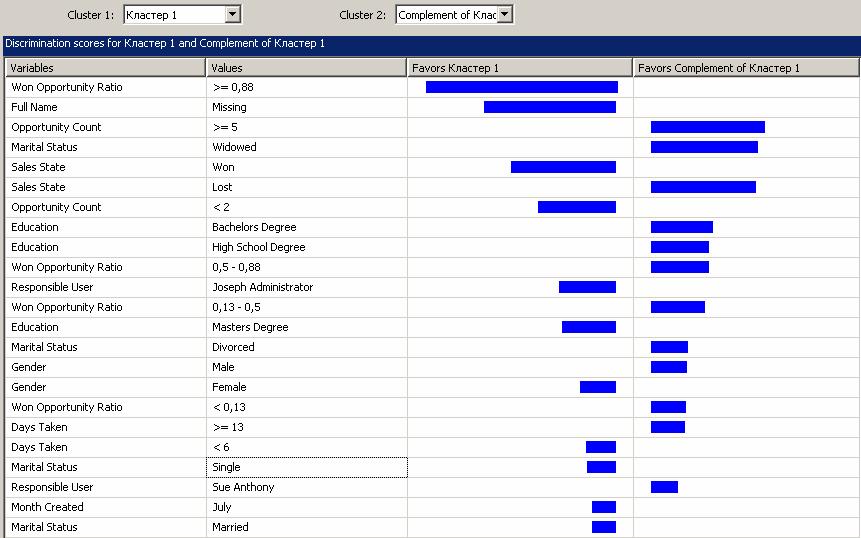Click the '< 0,13' value cell
This screenshot has width=861, height=538.
pos(306,407)
